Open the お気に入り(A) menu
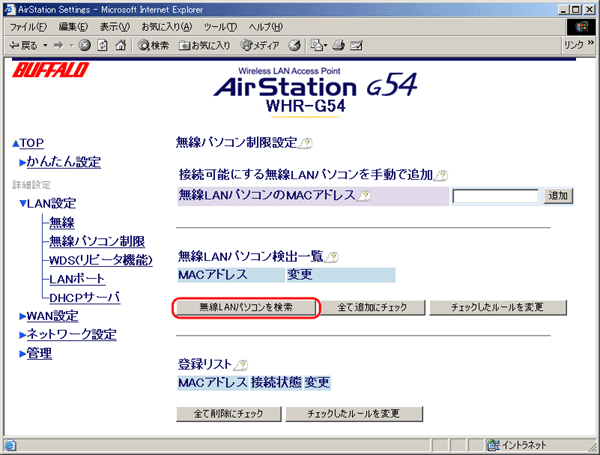 pyautogui.click(x=167, y=27)
